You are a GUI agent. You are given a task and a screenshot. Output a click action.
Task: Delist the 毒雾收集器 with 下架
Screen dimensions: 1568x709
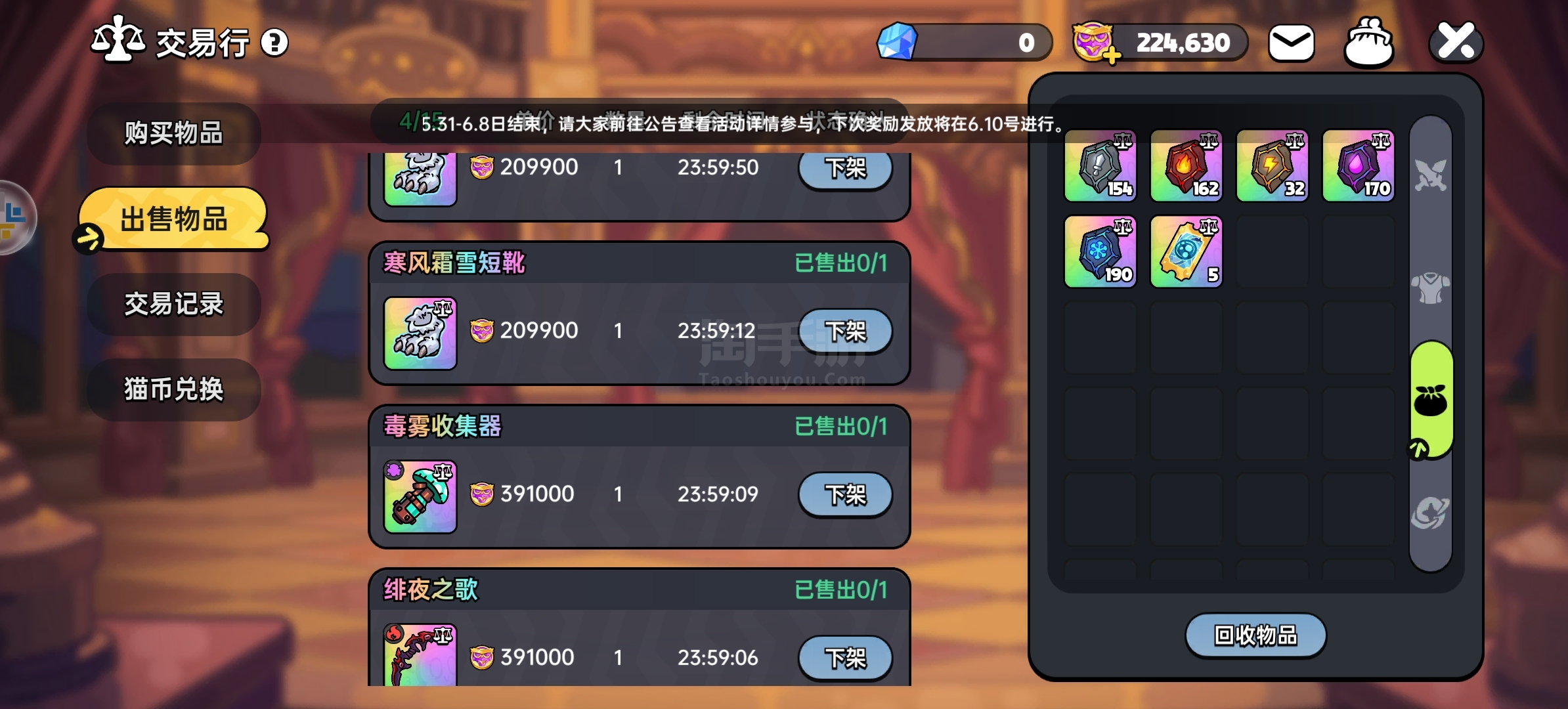(x=845, y=494)
